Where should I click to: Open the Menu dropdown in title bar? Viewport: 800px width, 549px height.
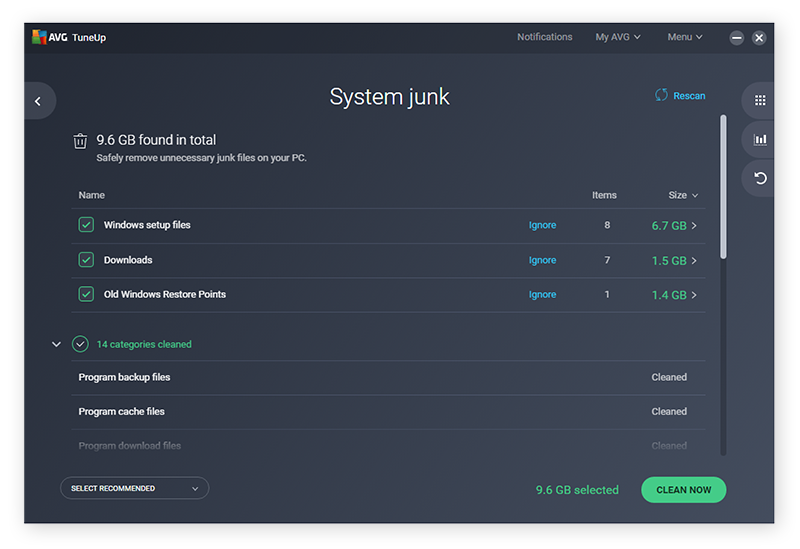click(684, 37)
